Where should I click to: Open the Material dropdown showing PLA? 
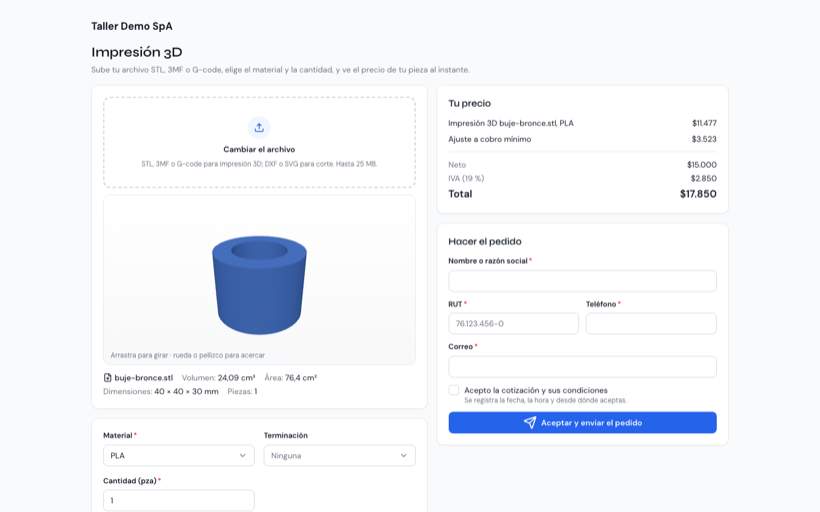[x=179, y=456]
